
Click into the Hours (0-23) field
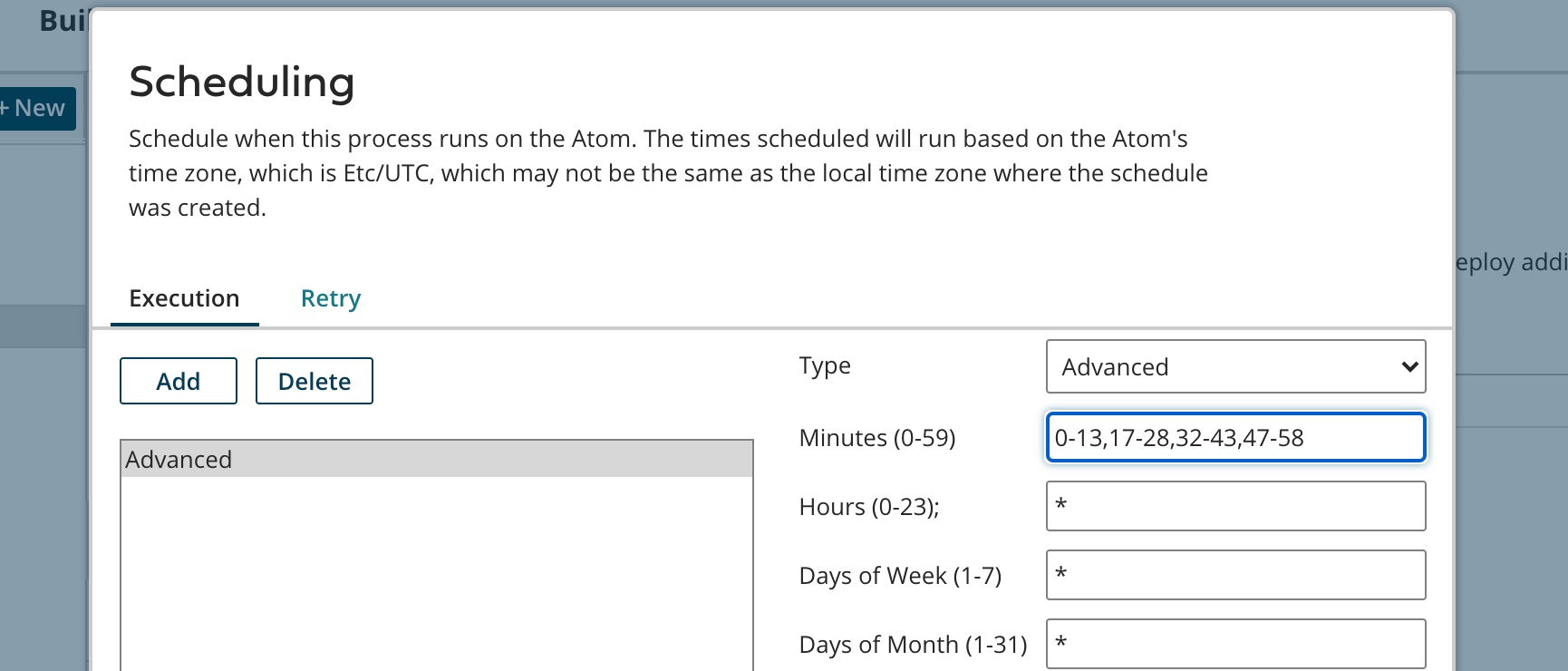click(x=1235, y=506)
